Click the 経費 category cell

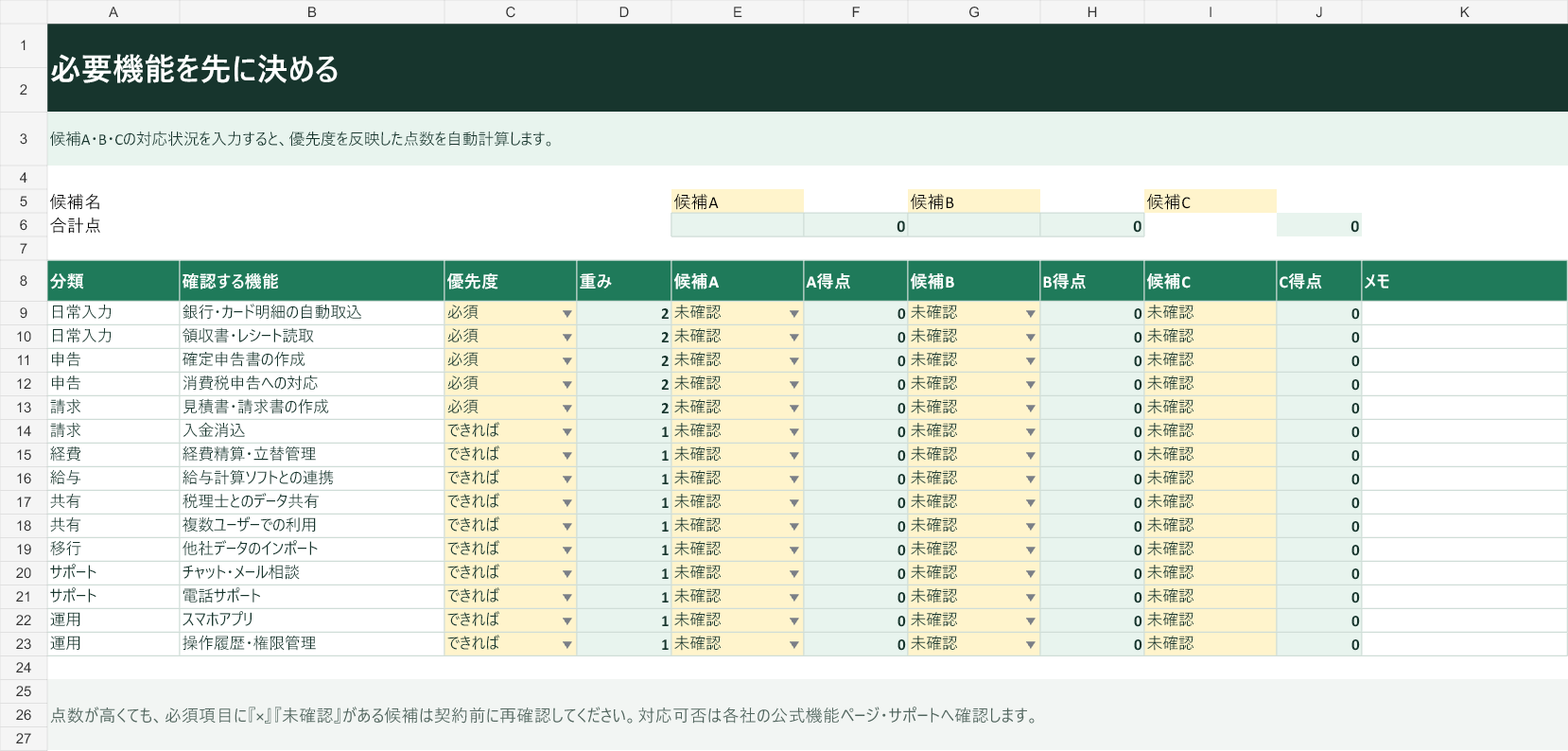point(113,455)
